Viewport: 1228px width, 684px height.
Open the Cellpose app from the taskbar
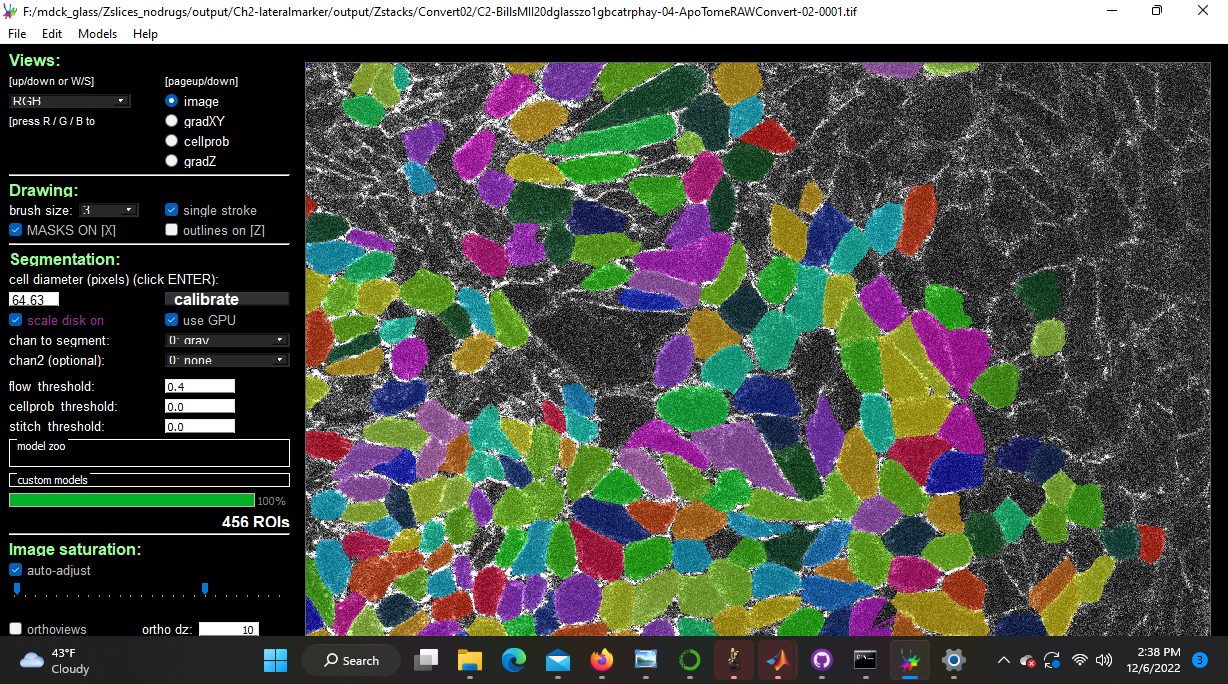click(909, 660)
